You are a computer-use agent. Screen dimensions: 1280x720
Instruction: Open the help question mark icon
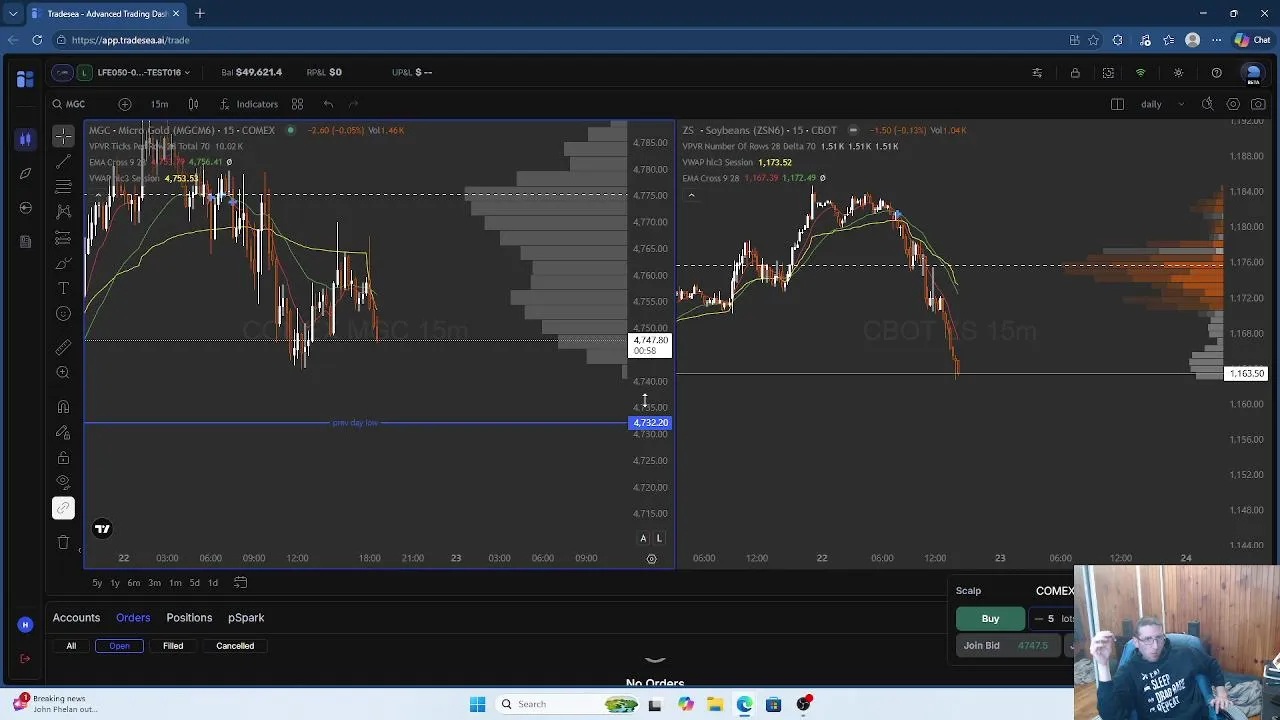point(1216,73)
